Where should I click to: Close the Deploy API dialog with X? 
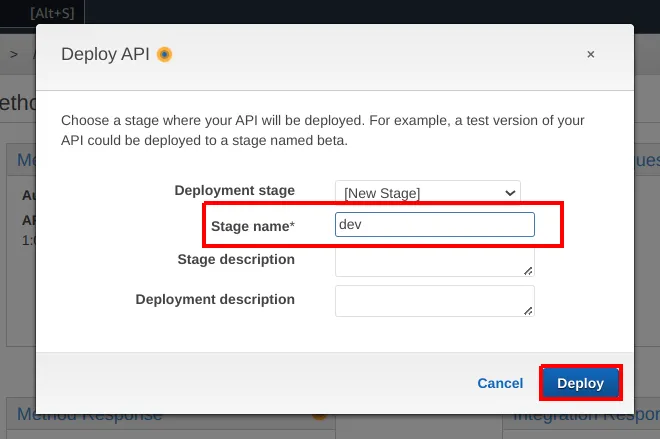point(591,54)
